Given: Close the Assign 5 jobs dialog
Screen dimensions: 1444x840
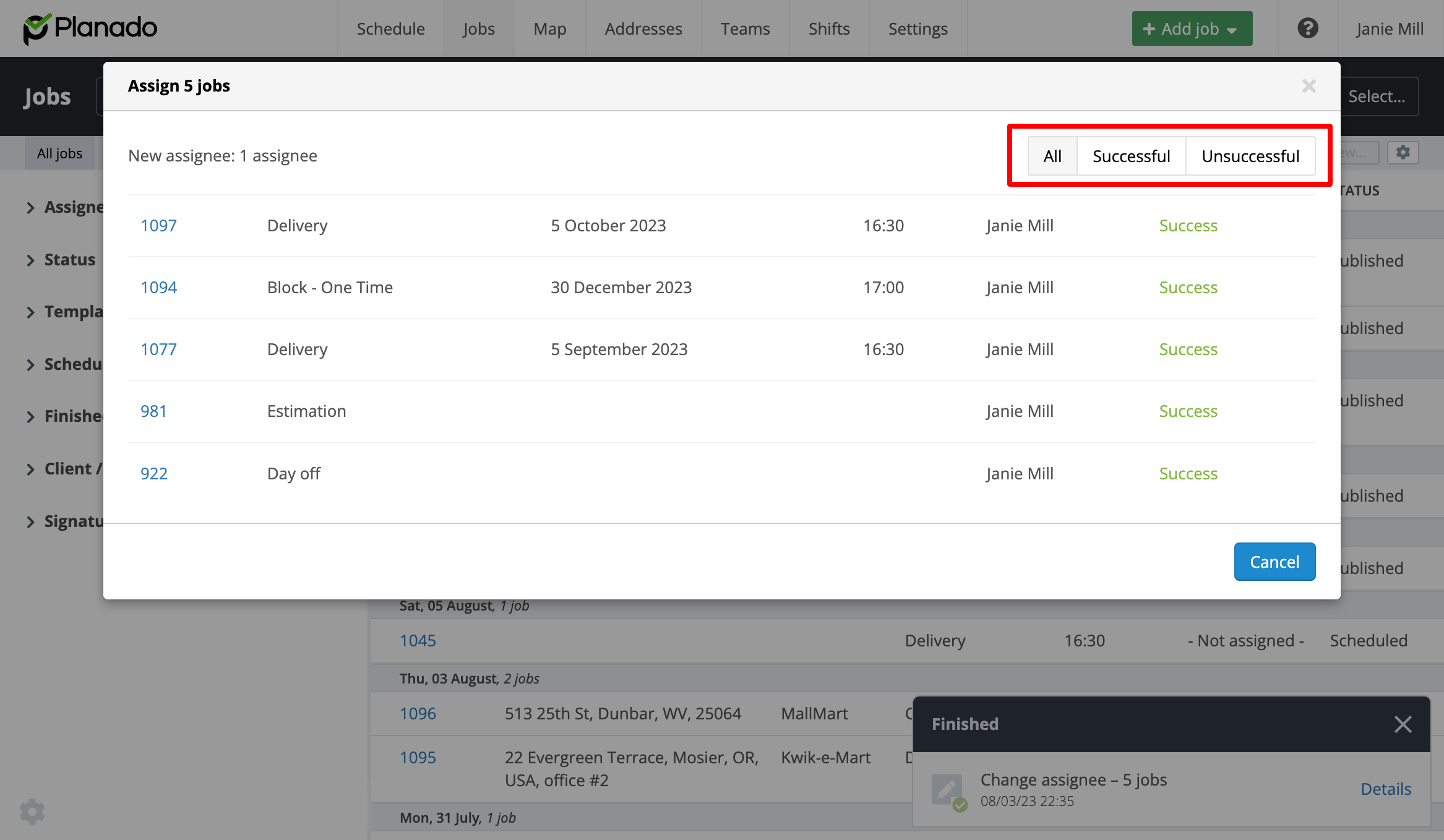Looking at the screenshot, I should point(1309,86).
